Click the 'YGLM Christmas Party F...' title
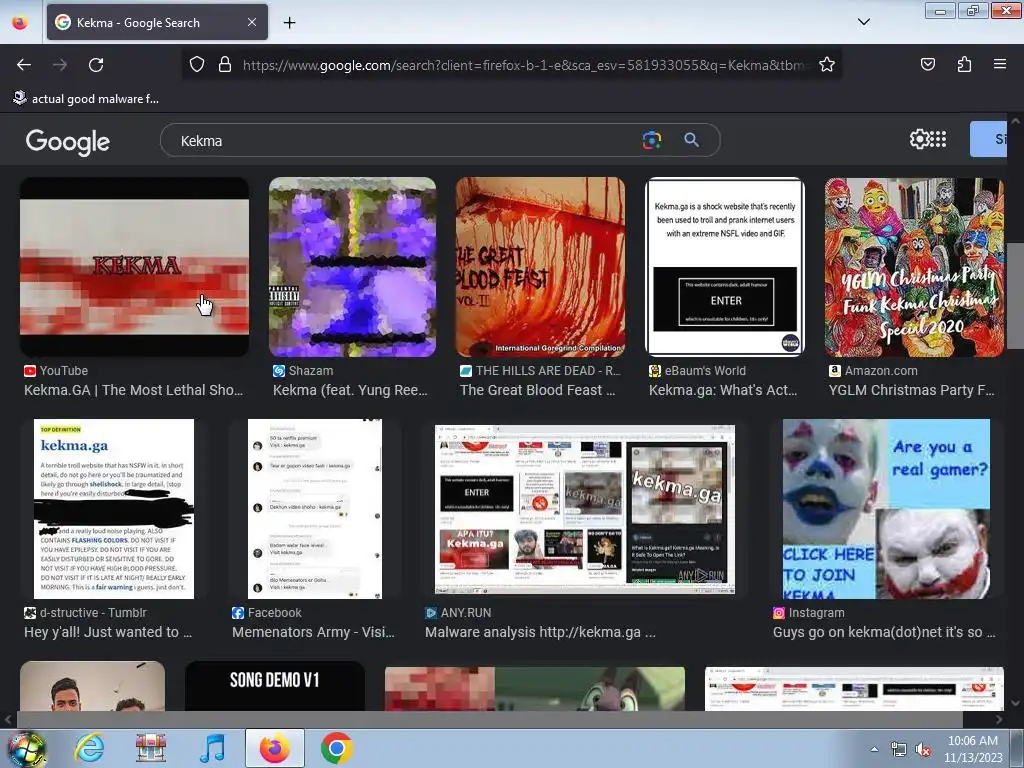This screenshot has width=1024, height=768. coord(912,390)
